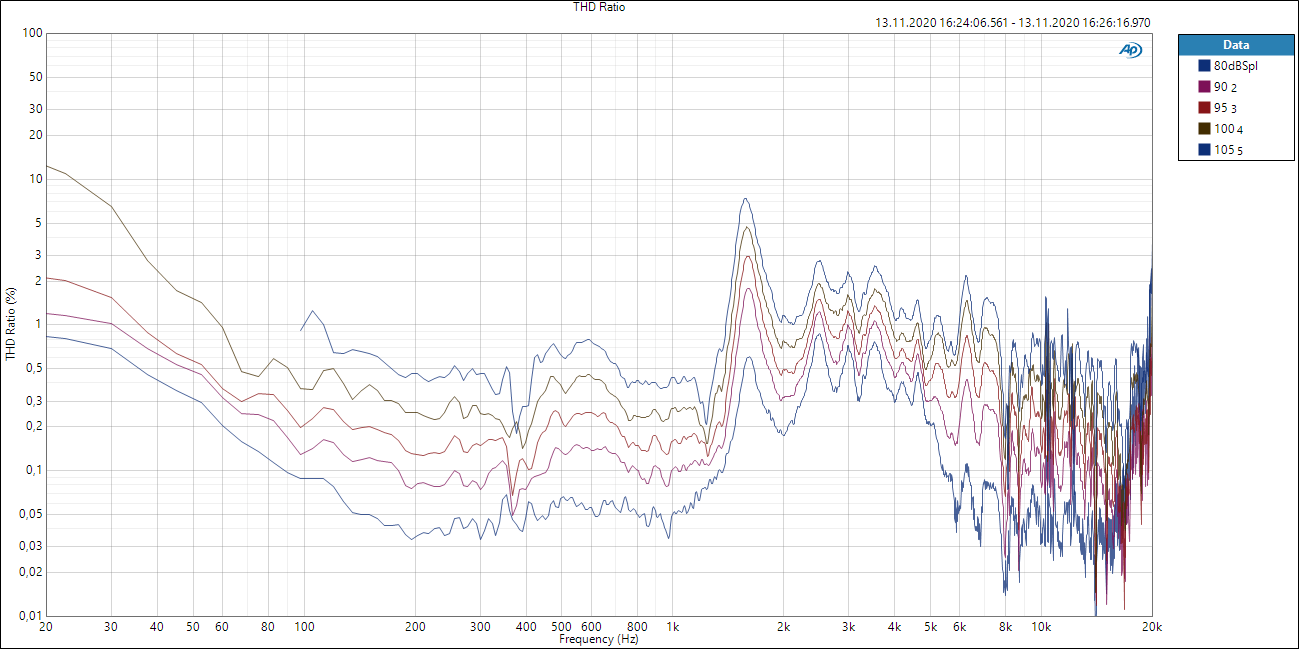Click the AP logo icon on the graph

click(1131, 50)
